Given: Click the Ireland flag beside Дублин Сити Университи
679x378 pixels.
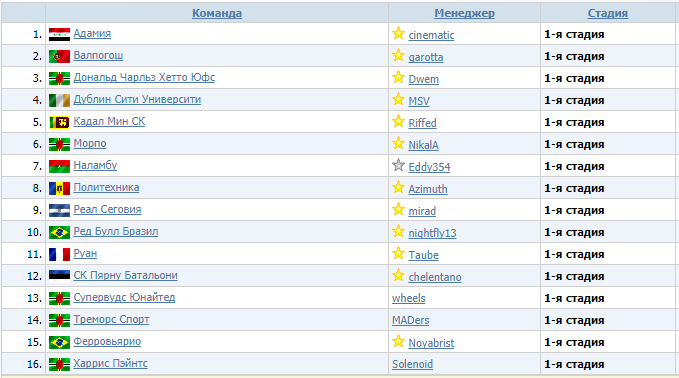Looking at the screenshot, I should [59, 100].
